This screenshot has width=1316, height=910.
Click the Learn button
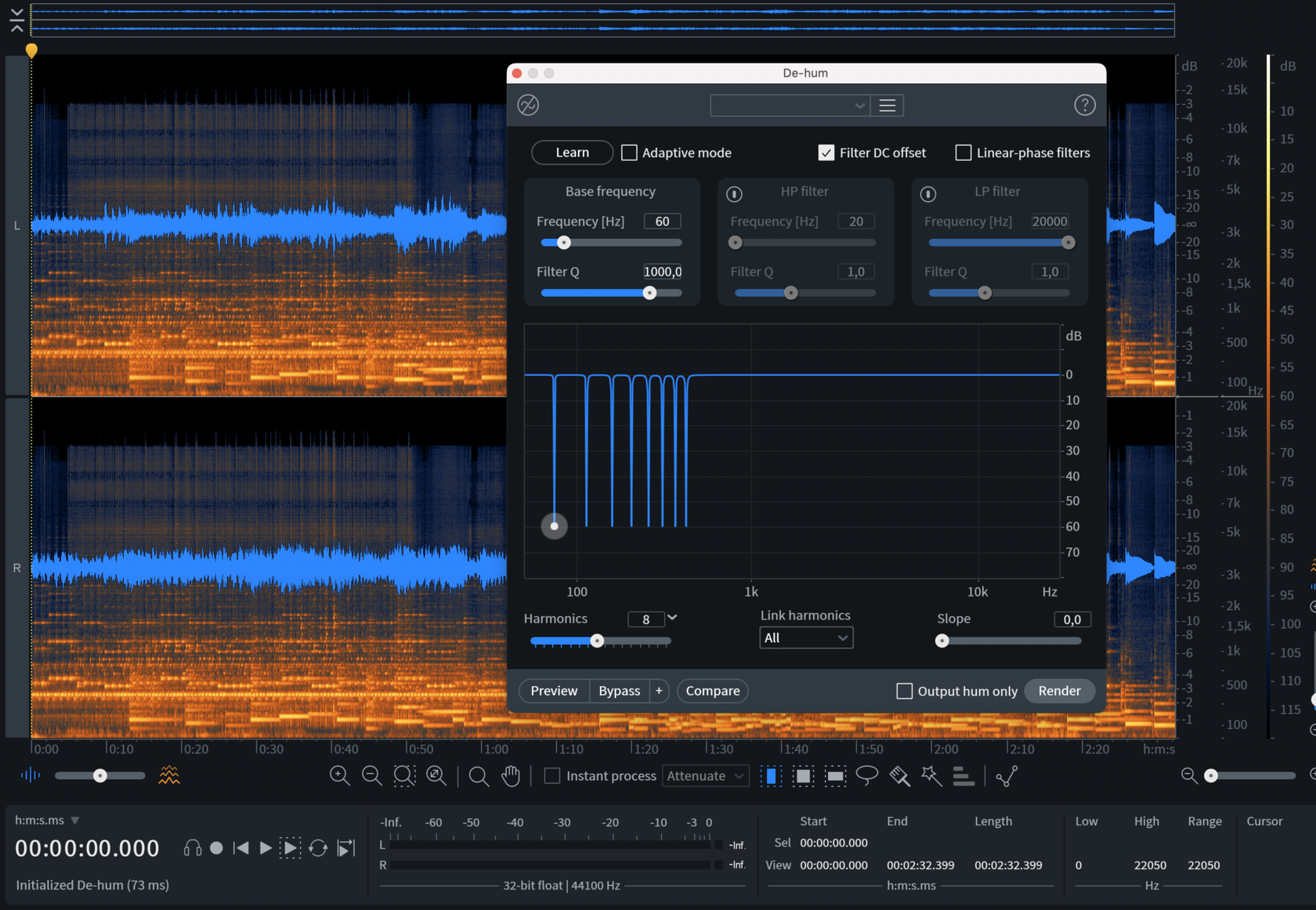pos(572,153)
